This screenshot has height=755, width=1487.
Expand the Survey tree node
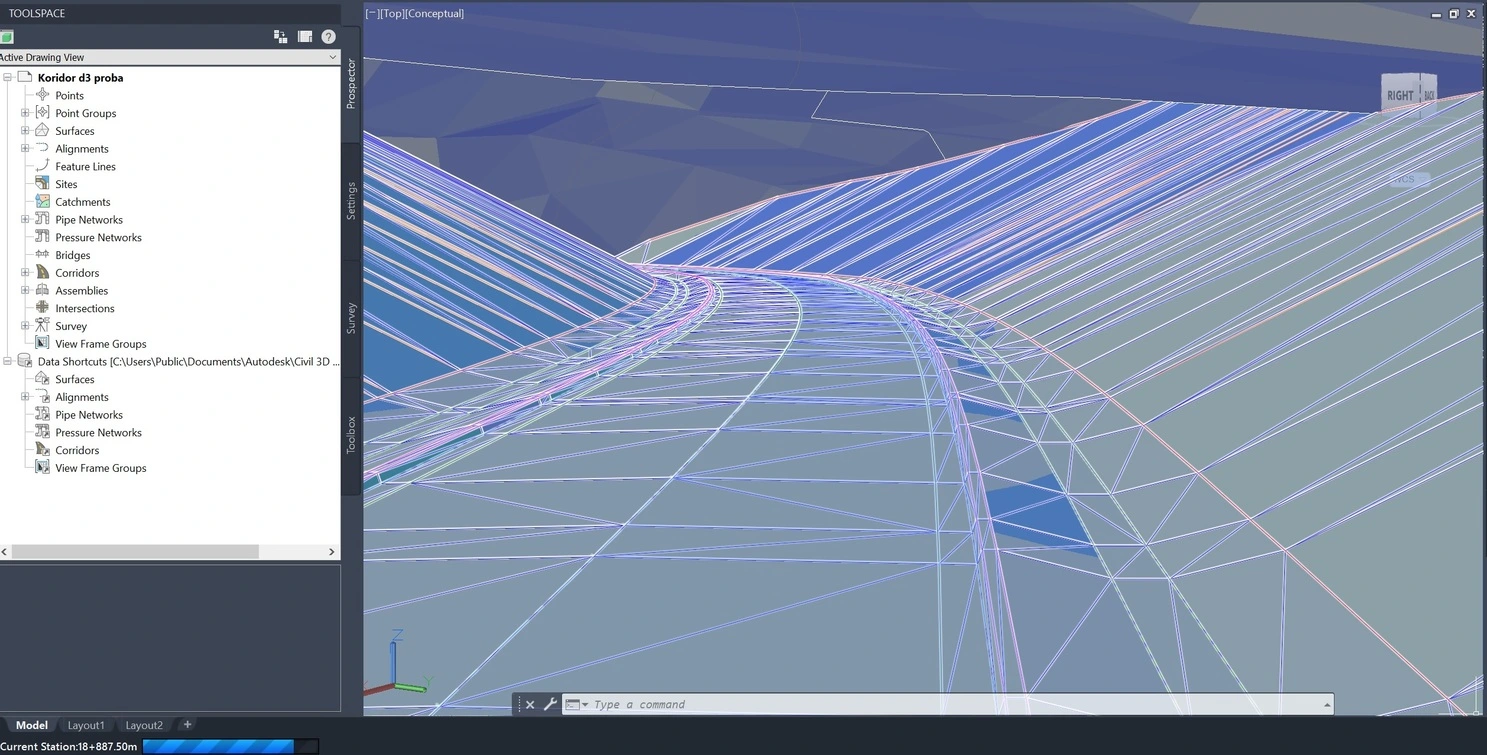coord(24,325)
